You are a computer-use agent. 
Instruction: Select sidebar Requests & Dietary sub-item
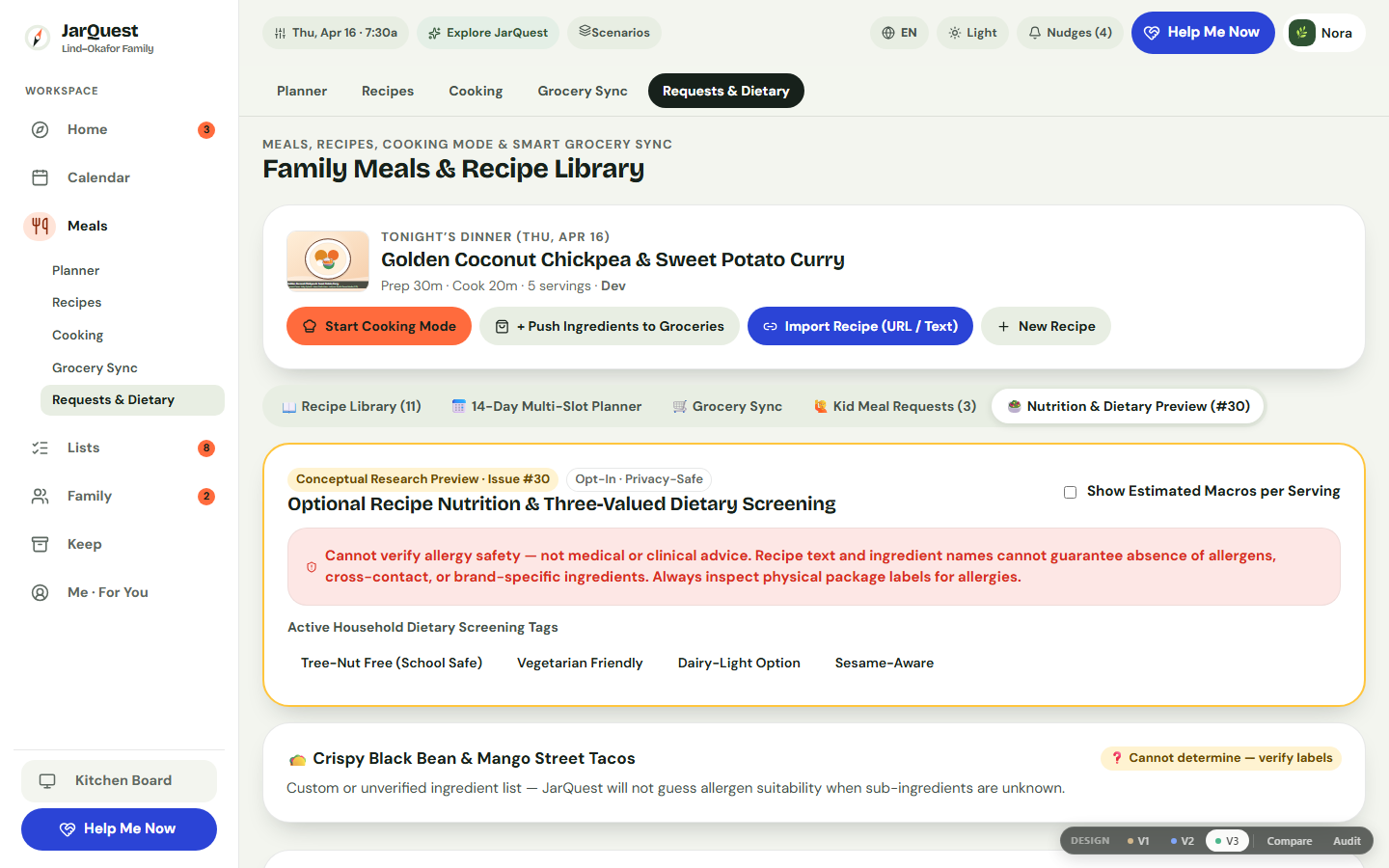pyautogui.click(x=132, y=400)
